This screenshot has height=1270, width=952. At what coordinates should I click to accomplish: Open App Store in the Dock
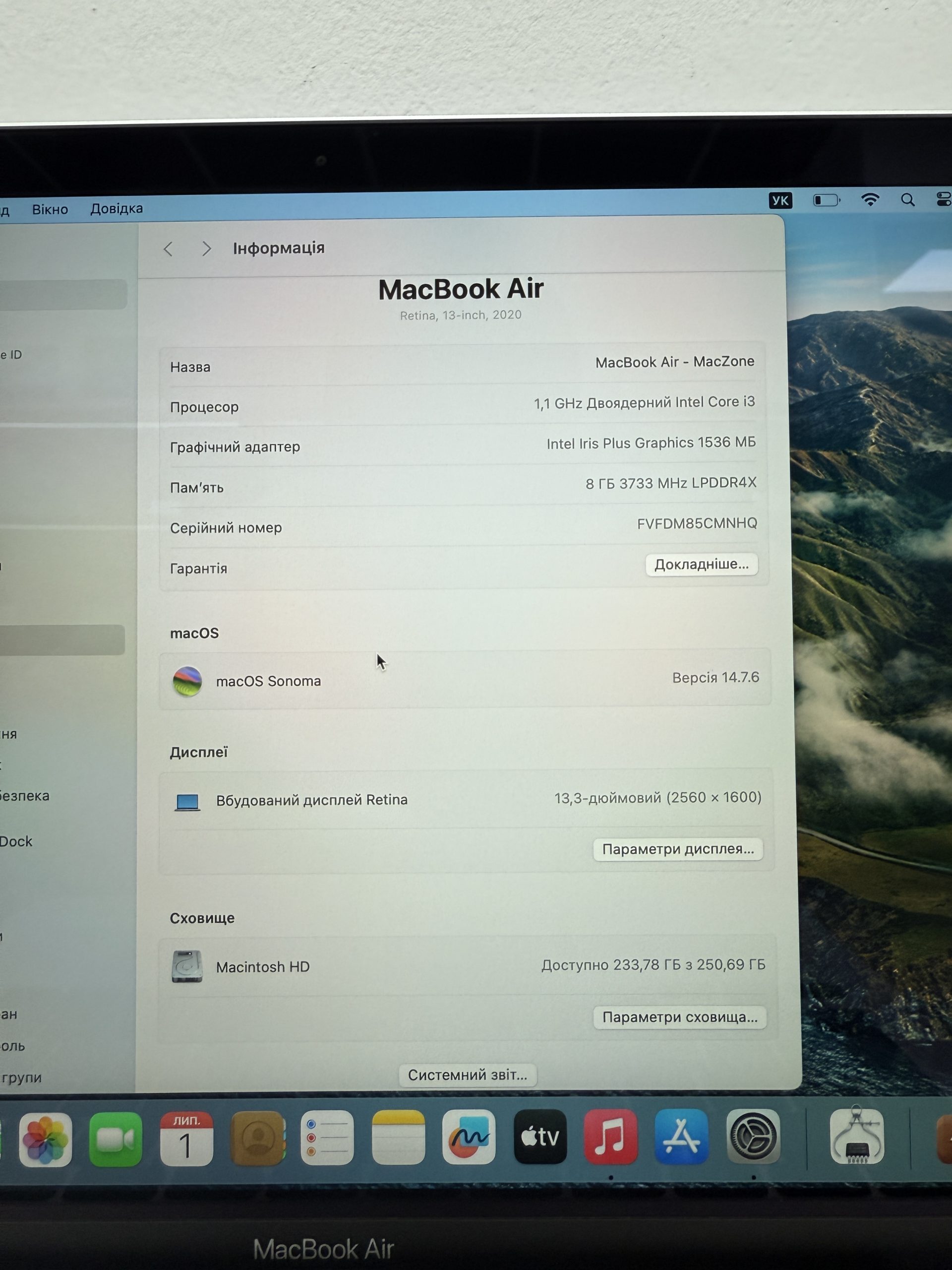coord(681,1136)
